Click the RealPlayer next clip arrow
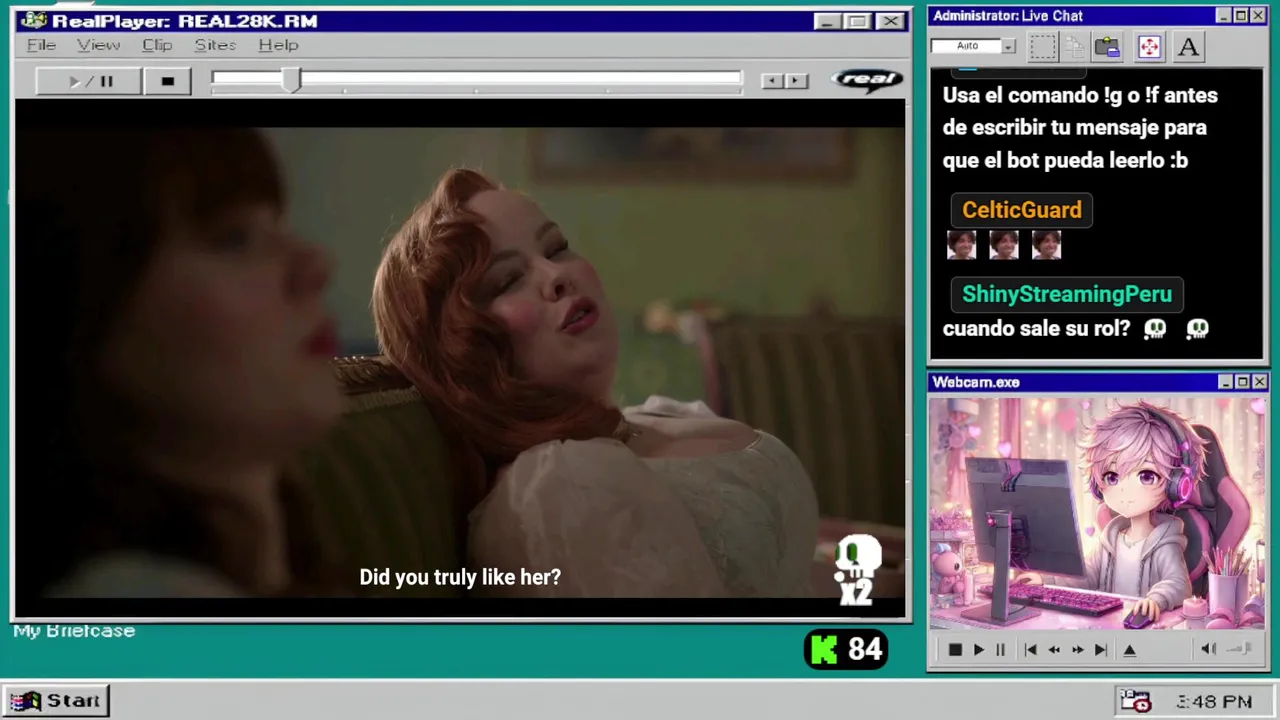Image resolution: width=1280 pixels, height=720 pixels. [796, 81]
